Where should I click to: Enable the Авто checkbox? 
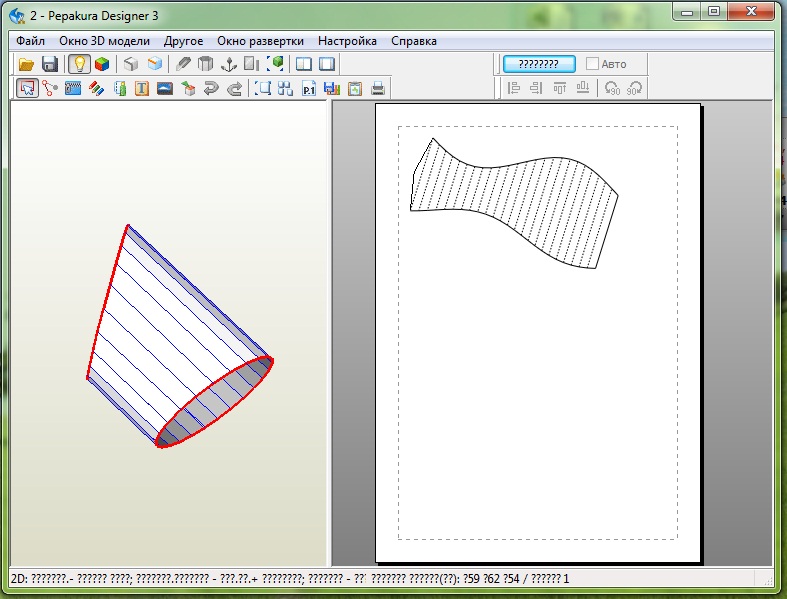[592, 64]
